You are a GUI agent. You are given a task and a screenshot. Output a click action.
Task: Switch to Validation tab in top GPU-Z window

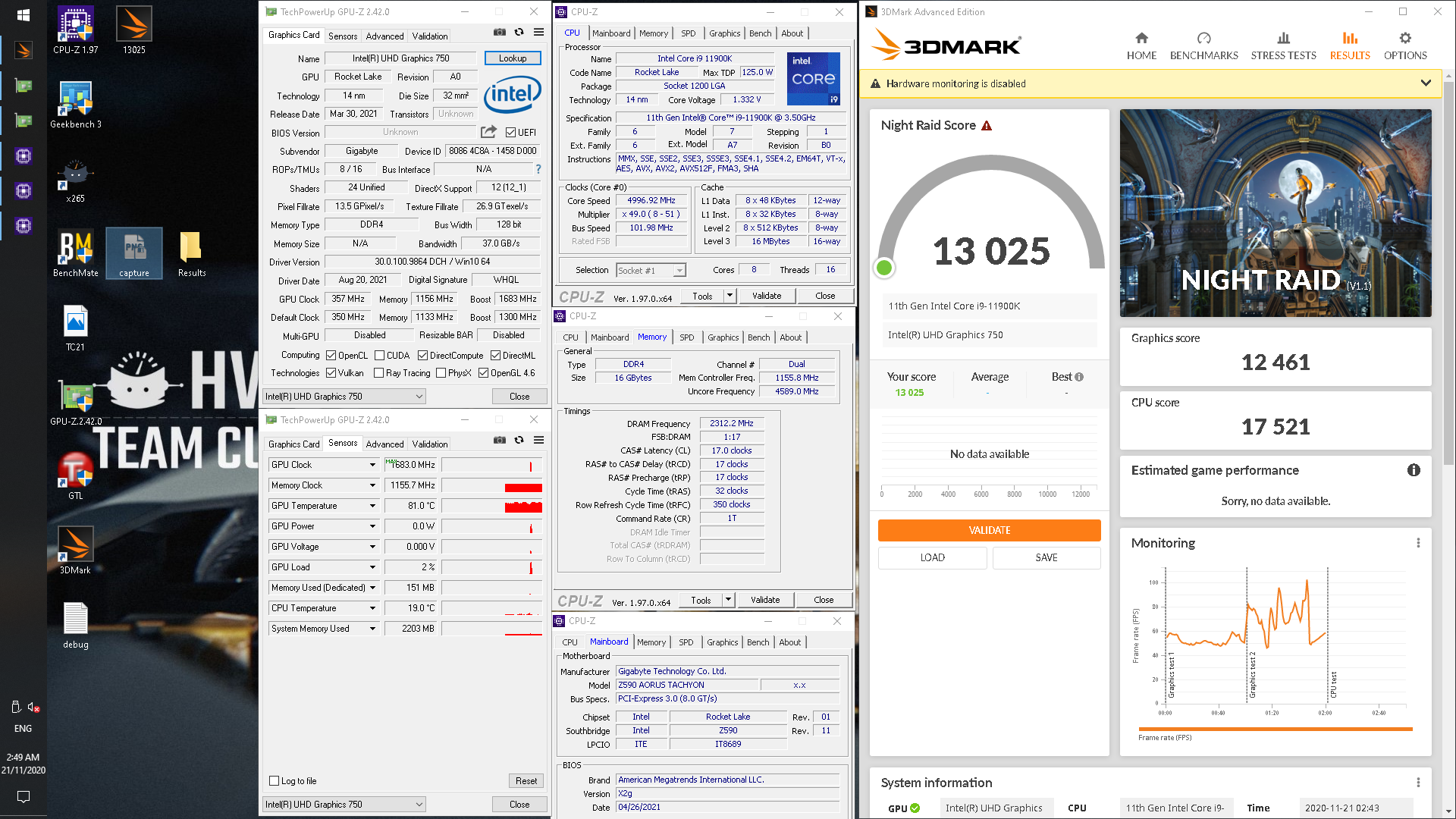pos(430,36)
